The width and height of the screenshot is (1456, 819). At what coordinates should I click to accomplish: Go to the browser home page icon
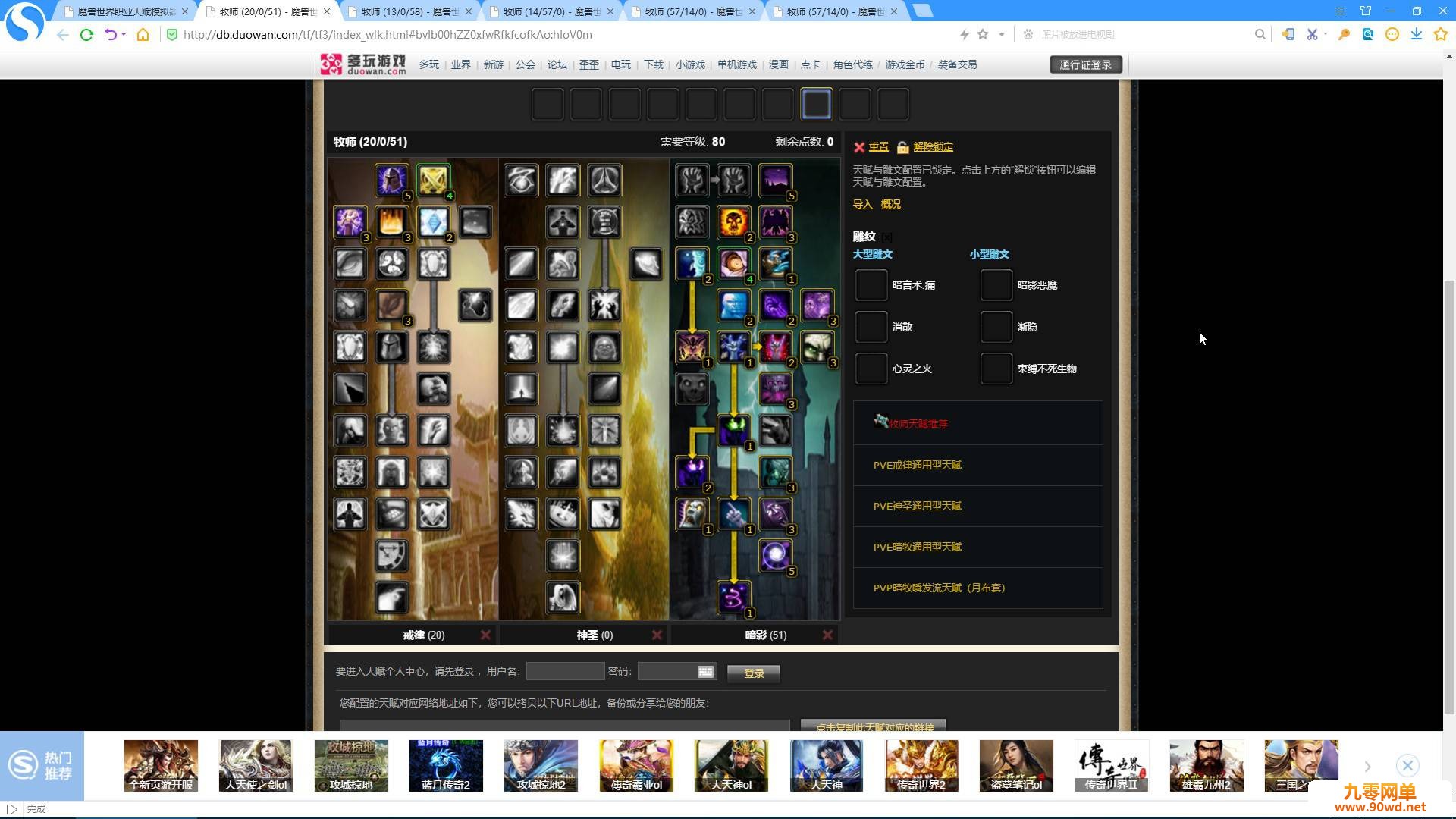coord(143,34)
